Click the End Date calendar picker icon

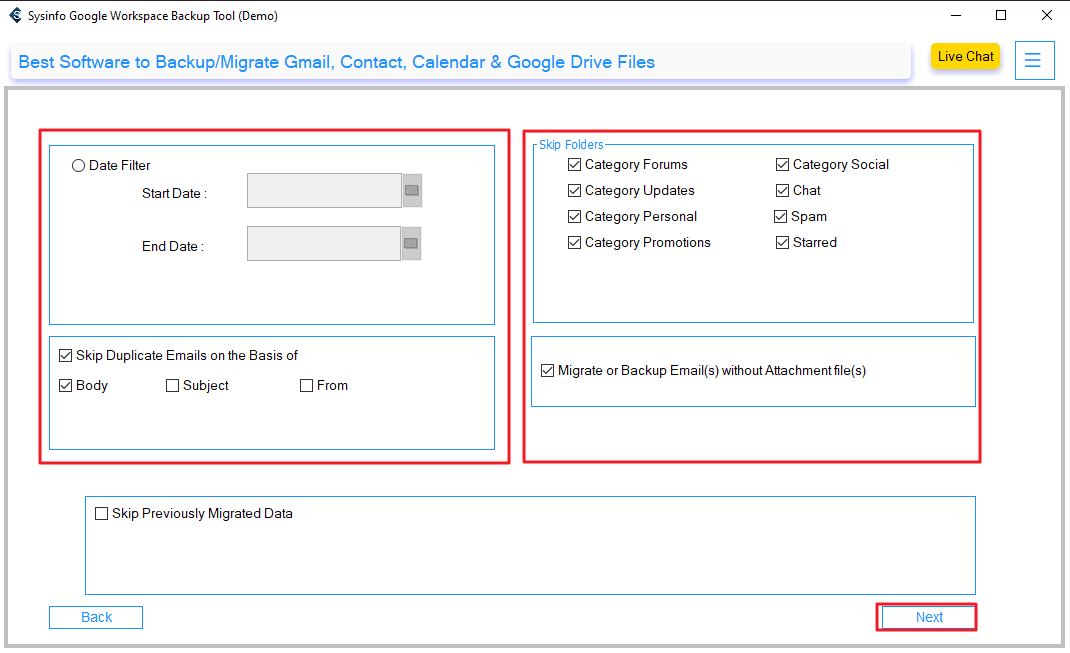click(411, 243)
